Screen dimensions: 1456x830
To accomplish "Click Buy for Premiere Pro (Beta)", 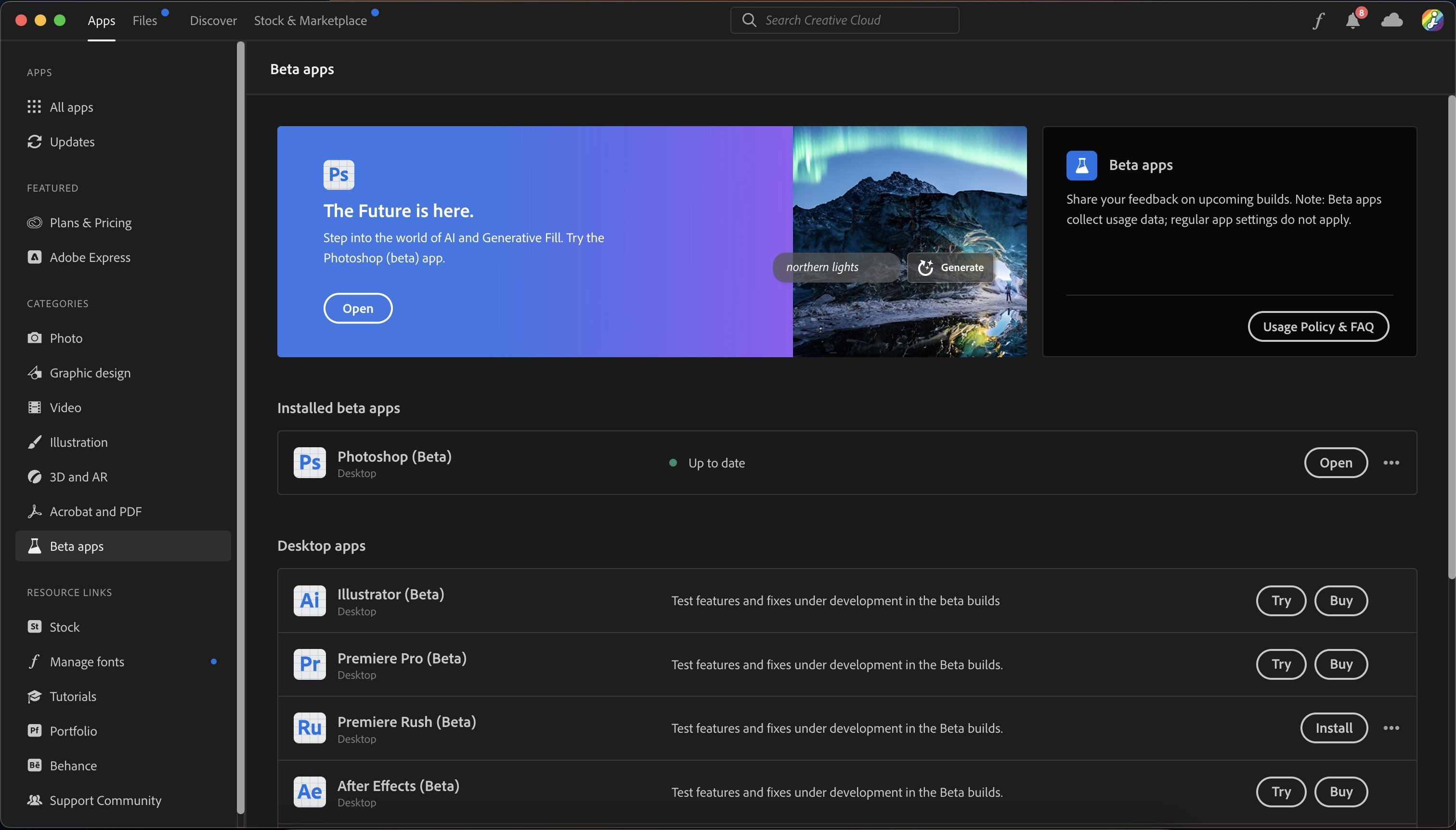I will 1340,664.
